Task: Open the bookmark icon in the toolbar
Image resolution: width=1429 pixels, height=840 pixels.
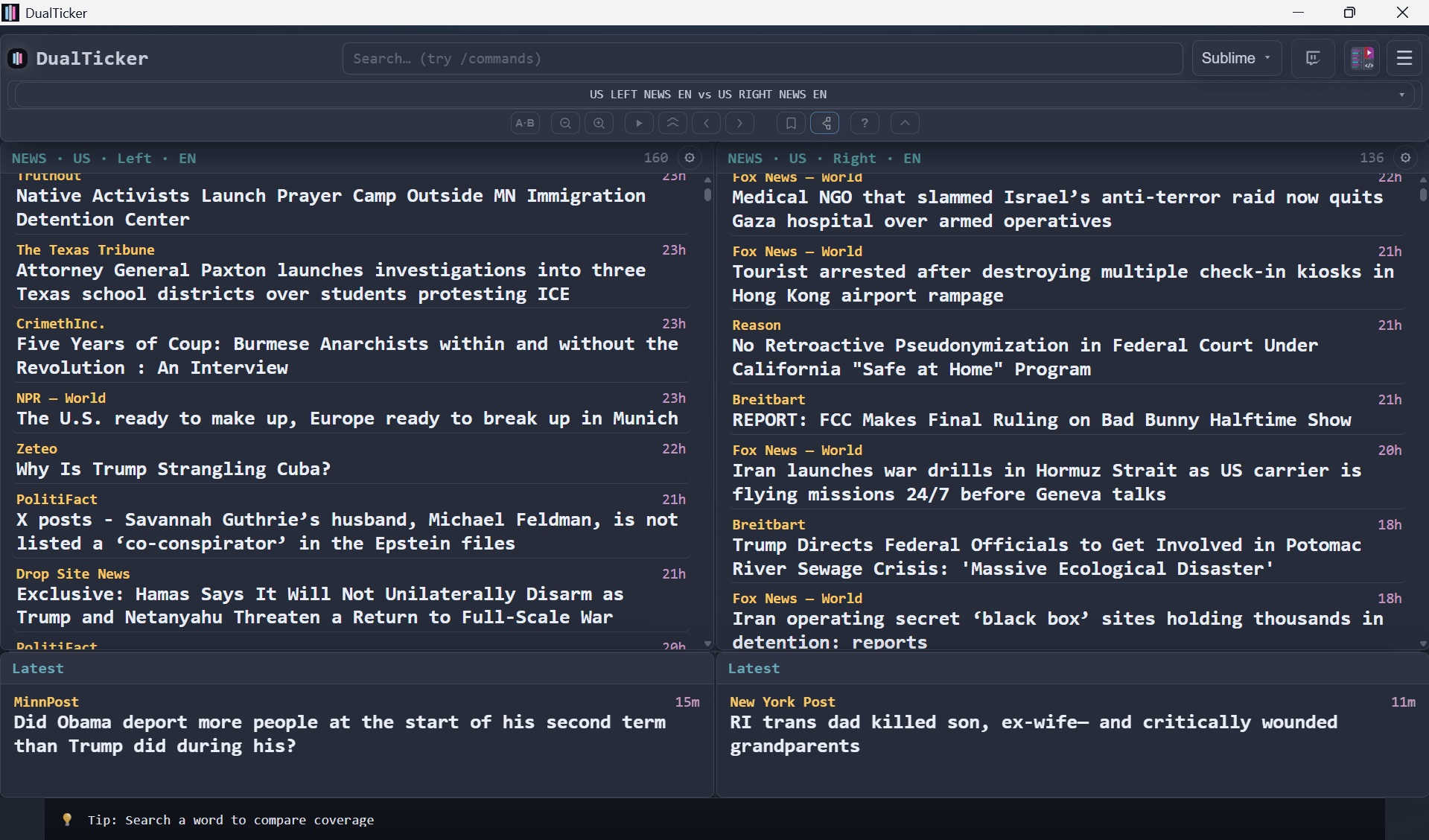Action: (x=790, y=123)
